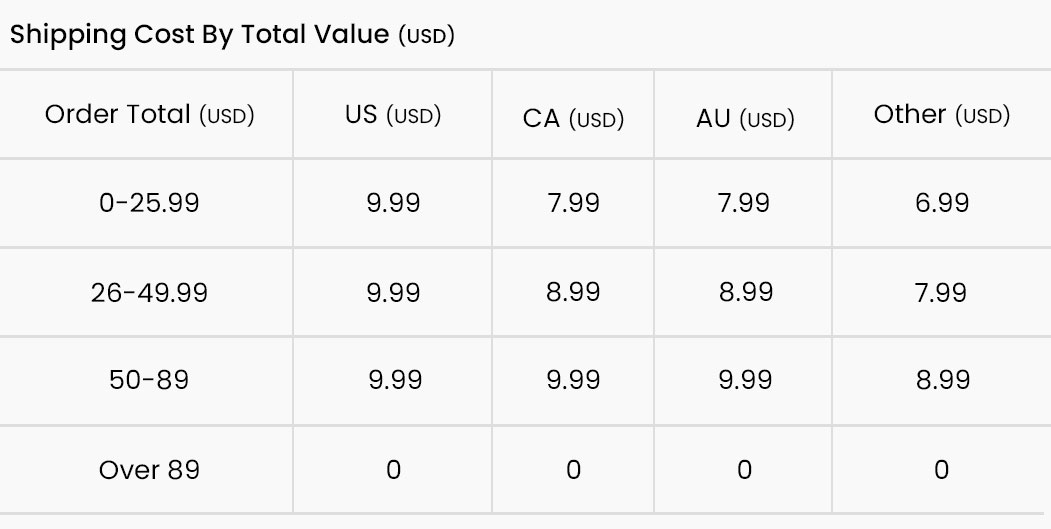Select AU 8.99 cost in 26-49.99 row
This screenshot has height=529, width=1051.
tap(745, 292)
